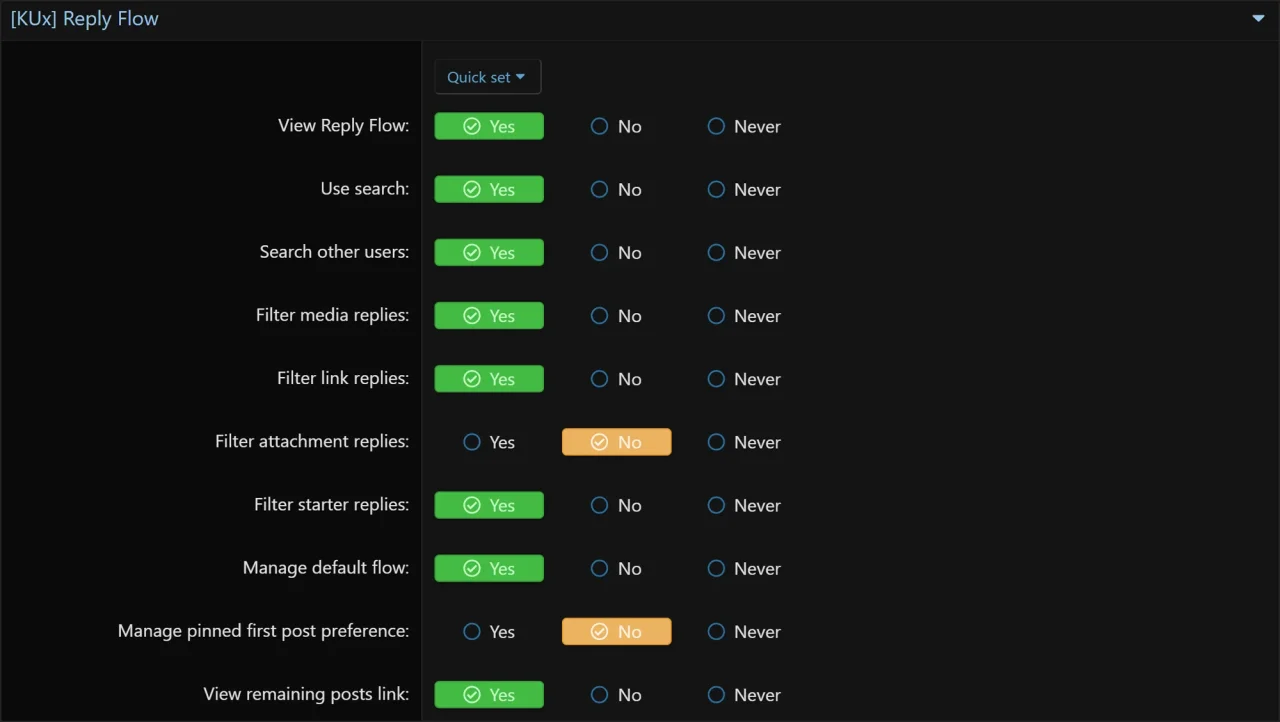This screenshot has width=1280, height=722.
Task: Select Never for Manage pinned first post preference
Action: point(744,631)
